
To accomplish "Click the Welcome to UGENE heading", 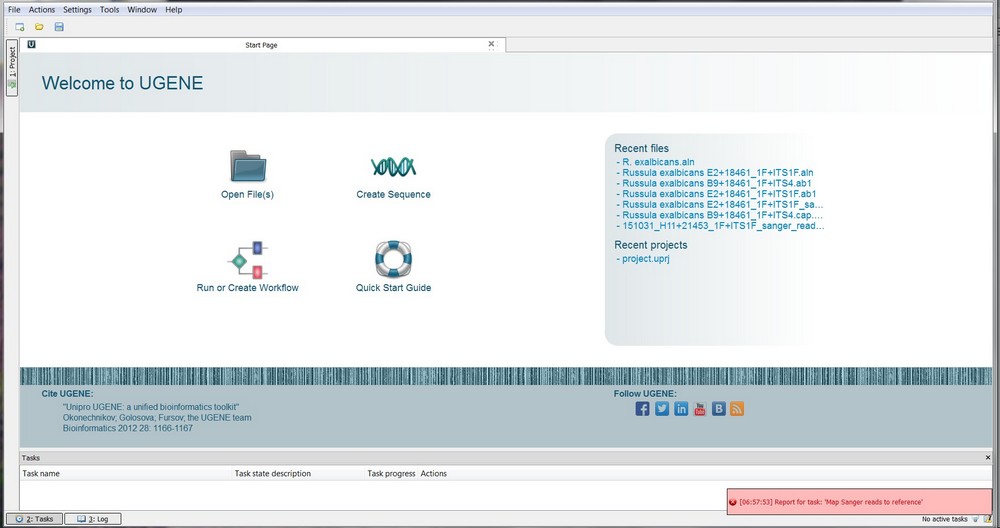I will 122,83.
